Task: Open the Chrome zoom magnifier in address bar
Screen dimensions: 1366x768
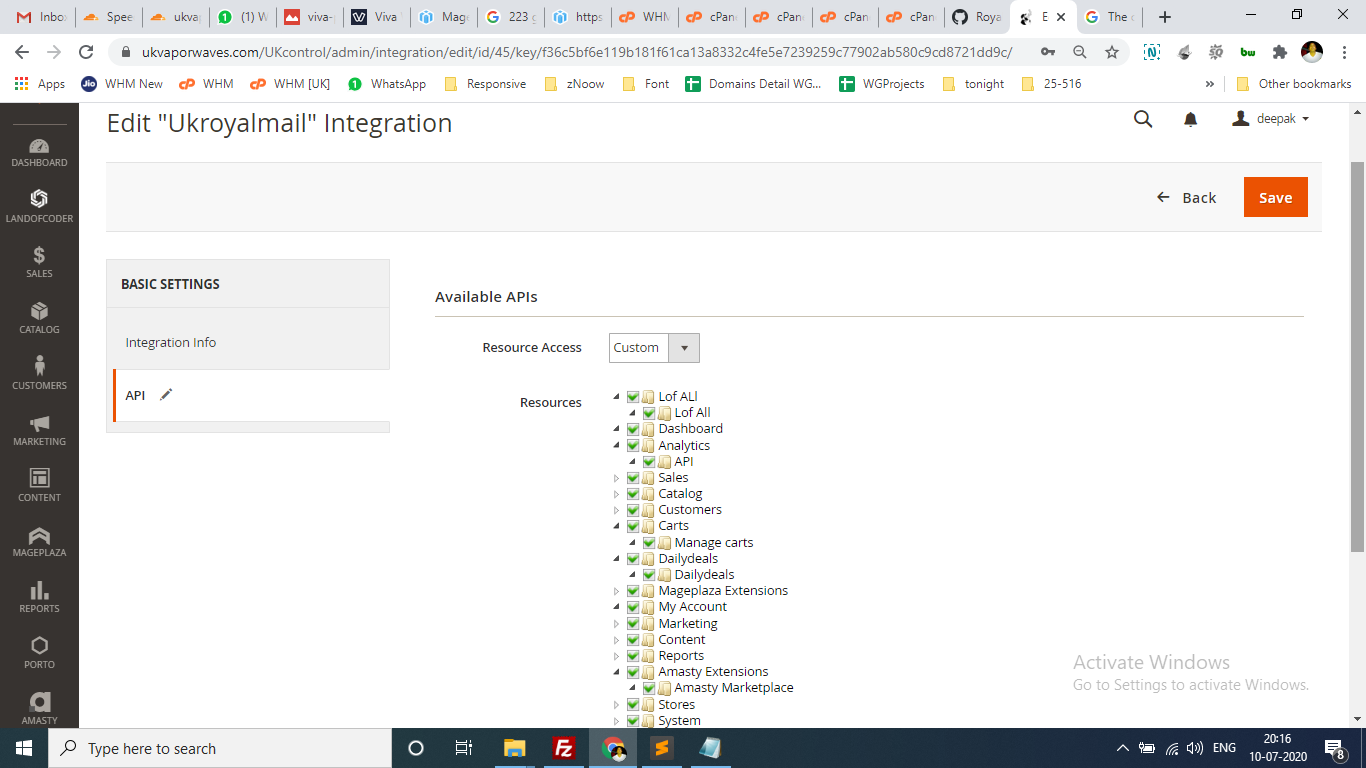Action: pyautogui.click(x=1080, y=52)
